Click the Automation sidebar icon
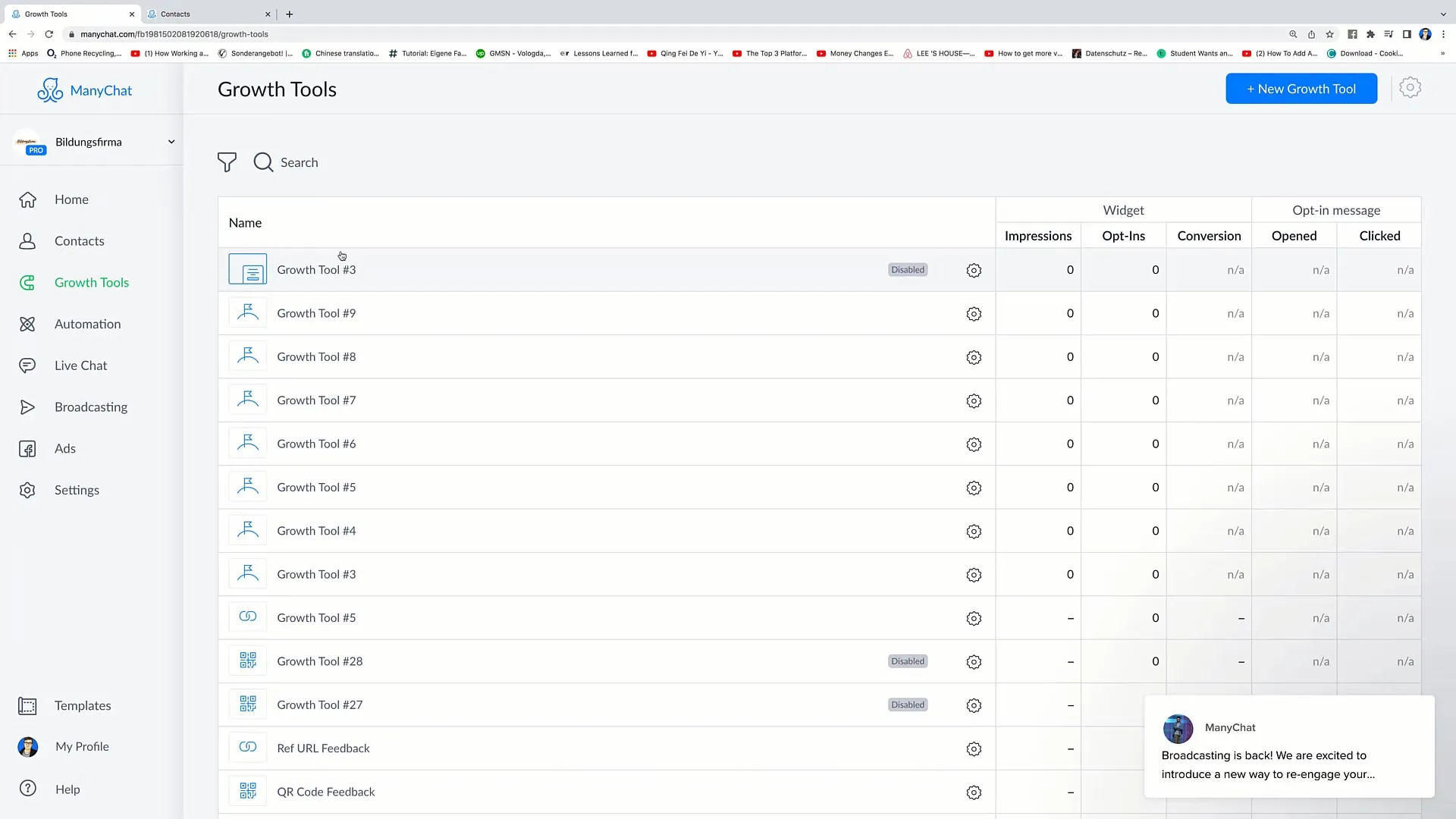This screenshot has height=819, width=1456. pos(27,324)
